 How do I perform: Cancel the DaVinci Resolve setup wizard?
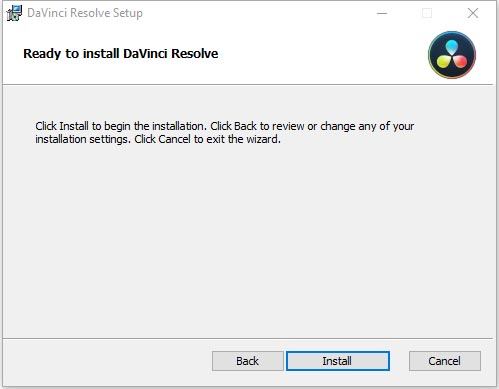pyautogui.click(x=445, y=361)
